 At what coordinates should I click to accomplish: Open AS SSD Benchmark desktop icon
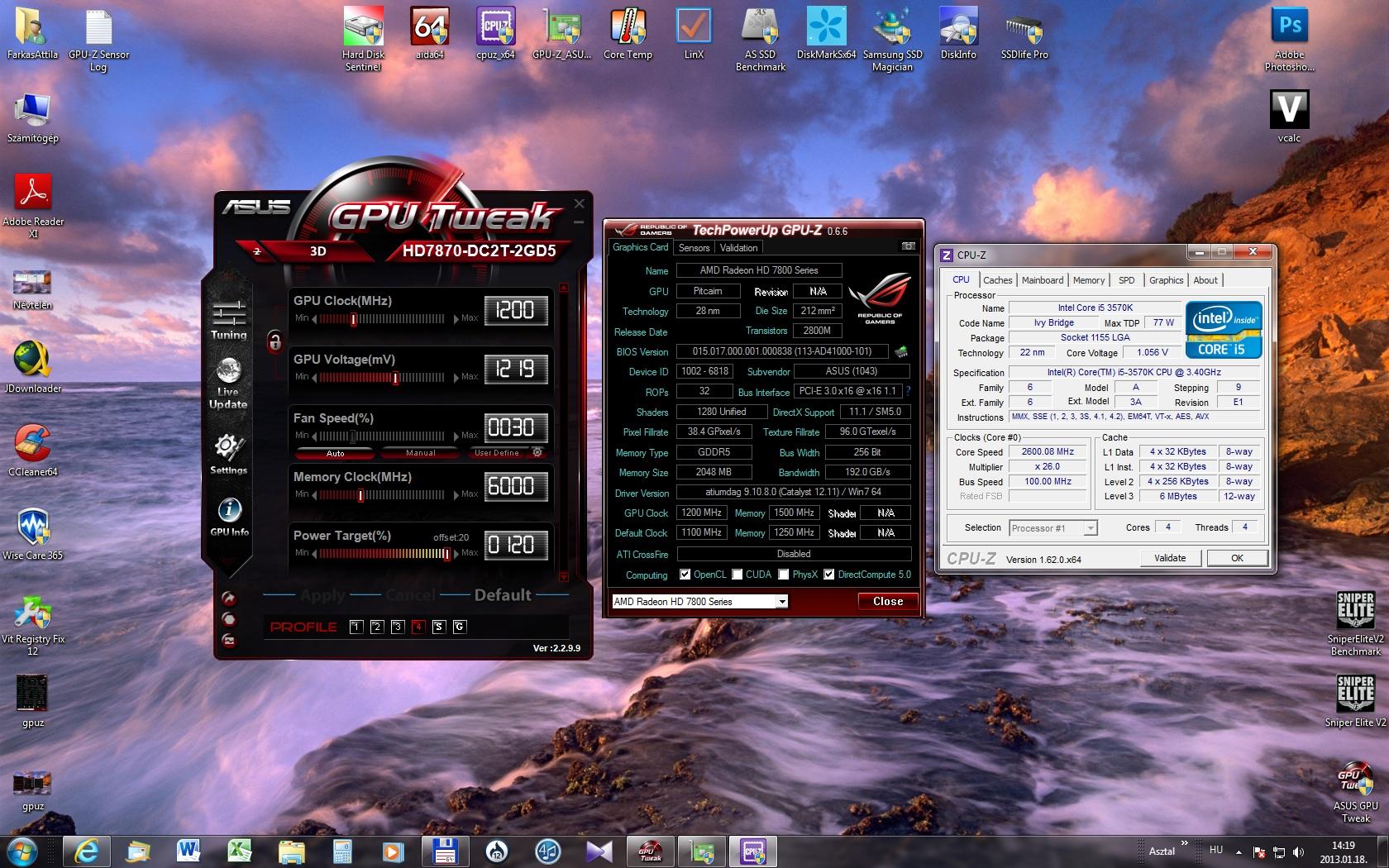(x=761, y=38)
